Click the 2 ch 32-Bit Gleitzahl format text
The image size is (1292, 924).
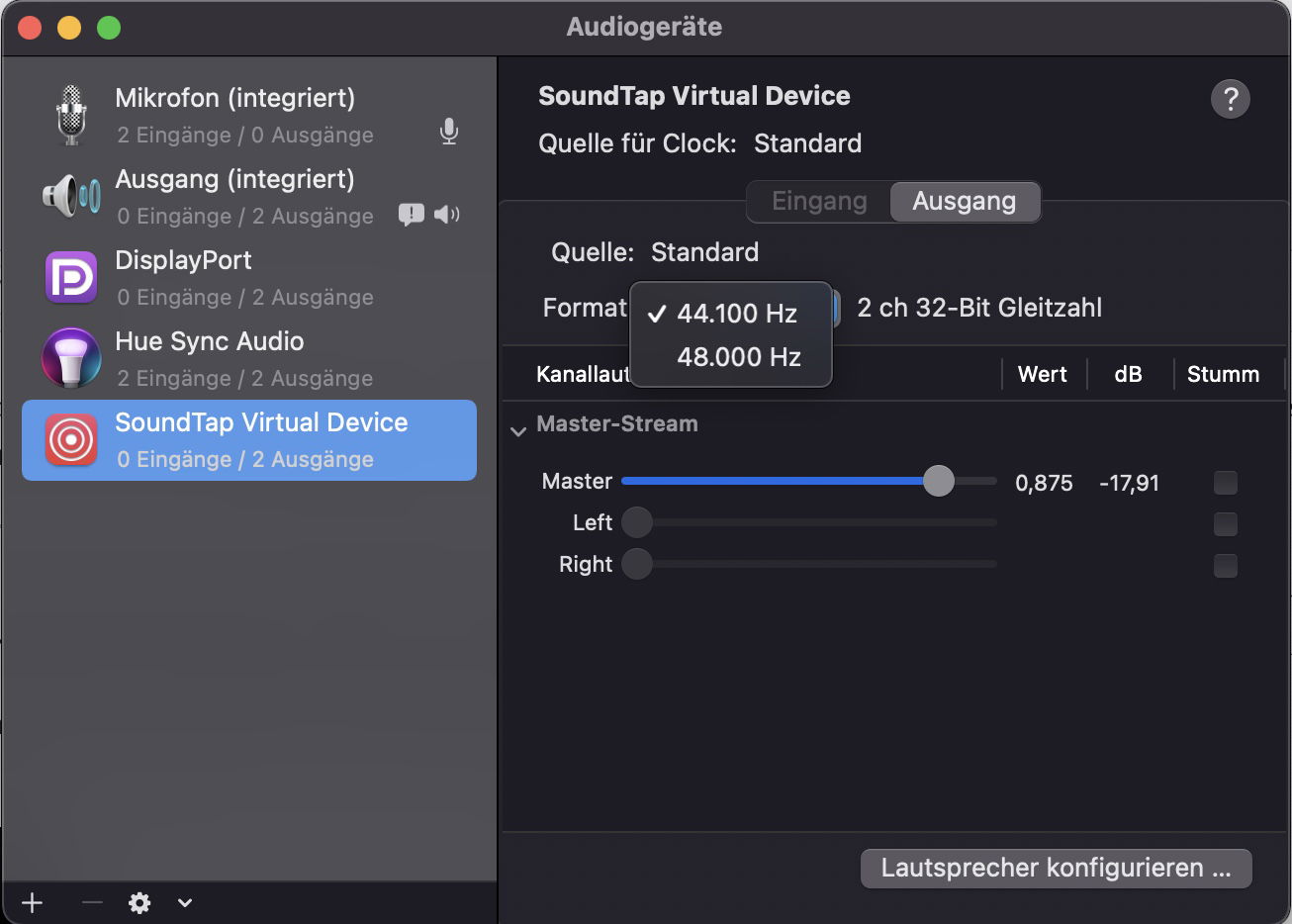click(979, 308)
